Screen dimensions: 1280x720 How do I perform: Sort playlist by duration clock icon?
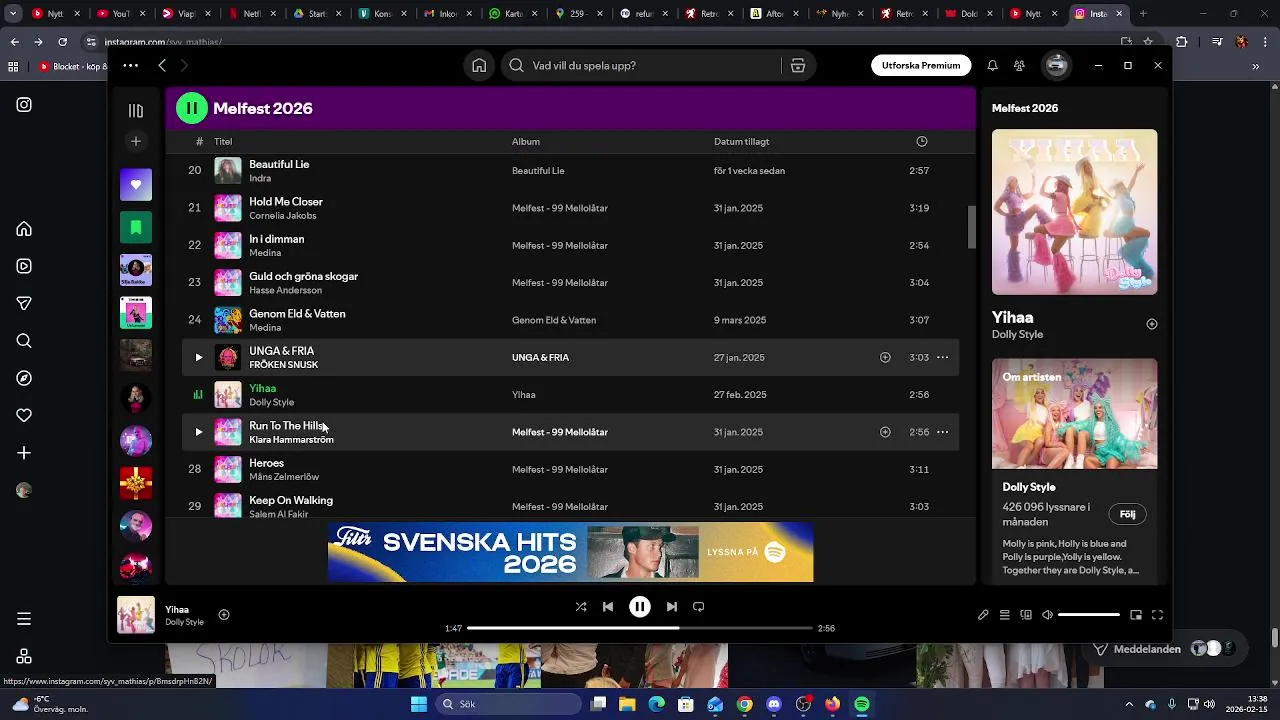[x=922, y=141]
